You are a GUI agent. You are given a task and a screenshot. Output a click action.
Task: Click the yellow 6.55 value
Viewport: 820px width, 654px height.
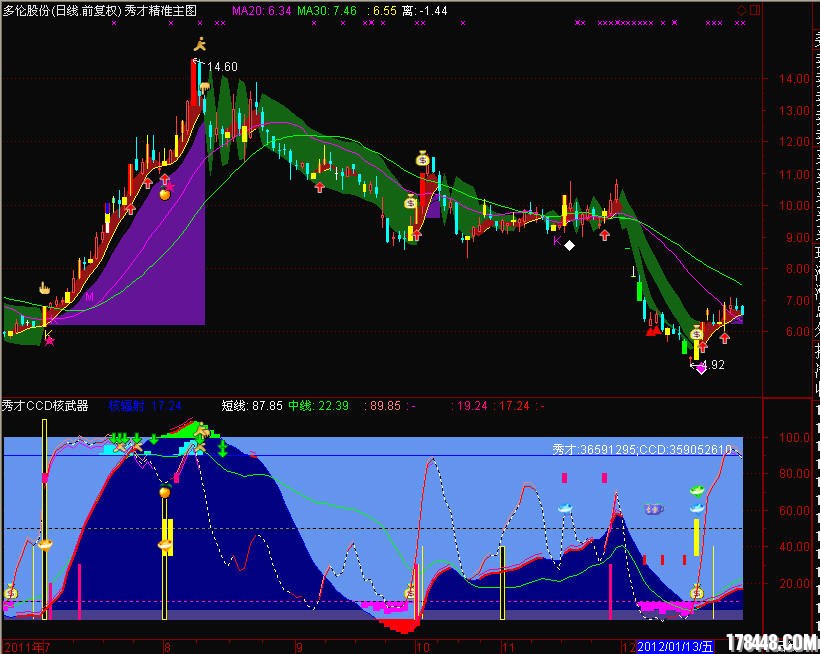coord(384,10)
